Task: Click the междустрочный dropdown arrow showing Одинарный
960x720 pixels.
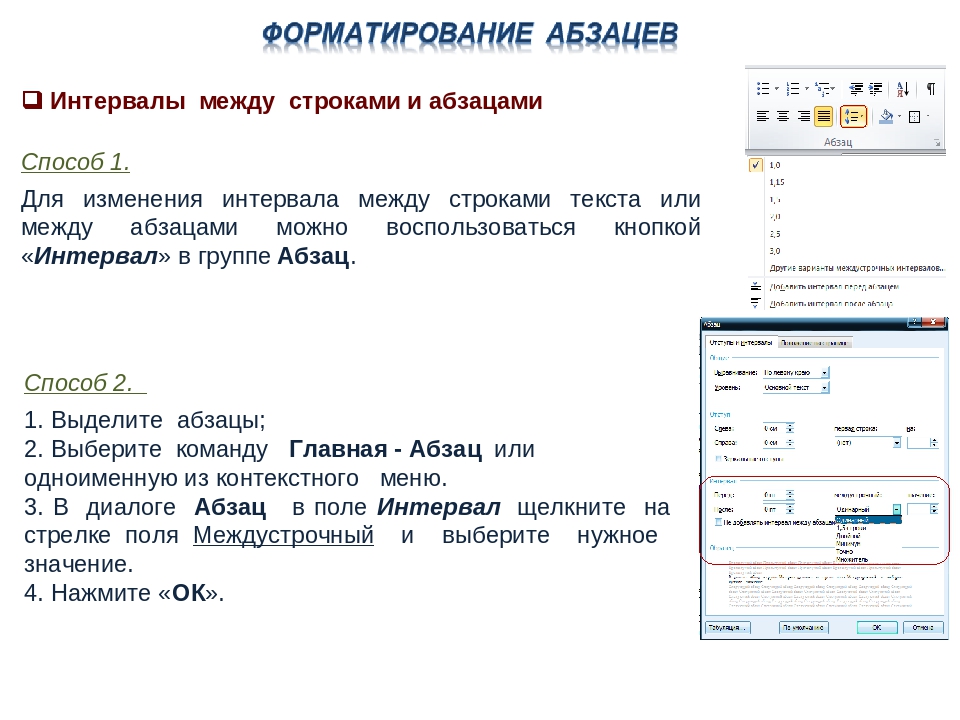Action: (896, 509)
